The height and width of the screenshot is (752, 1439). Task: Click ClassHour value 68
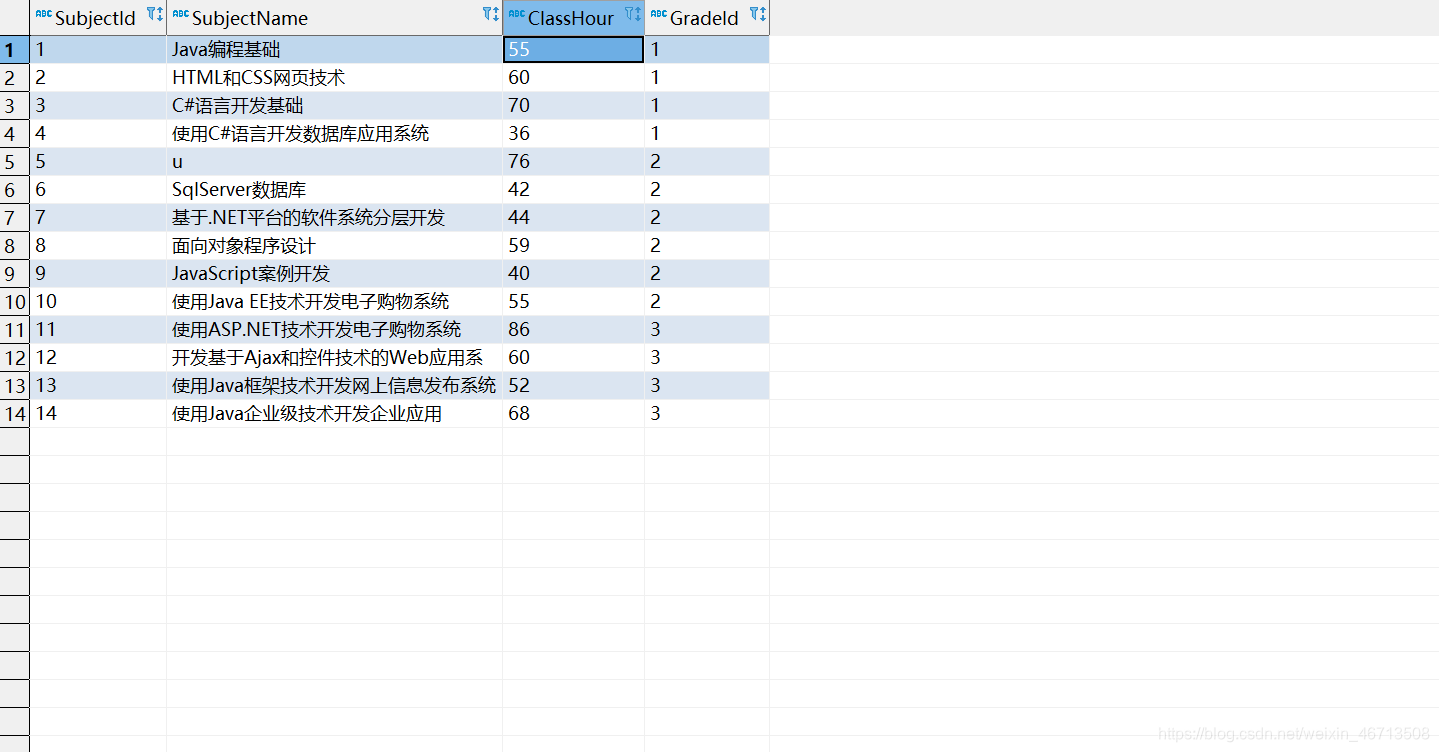coord(573,413)
